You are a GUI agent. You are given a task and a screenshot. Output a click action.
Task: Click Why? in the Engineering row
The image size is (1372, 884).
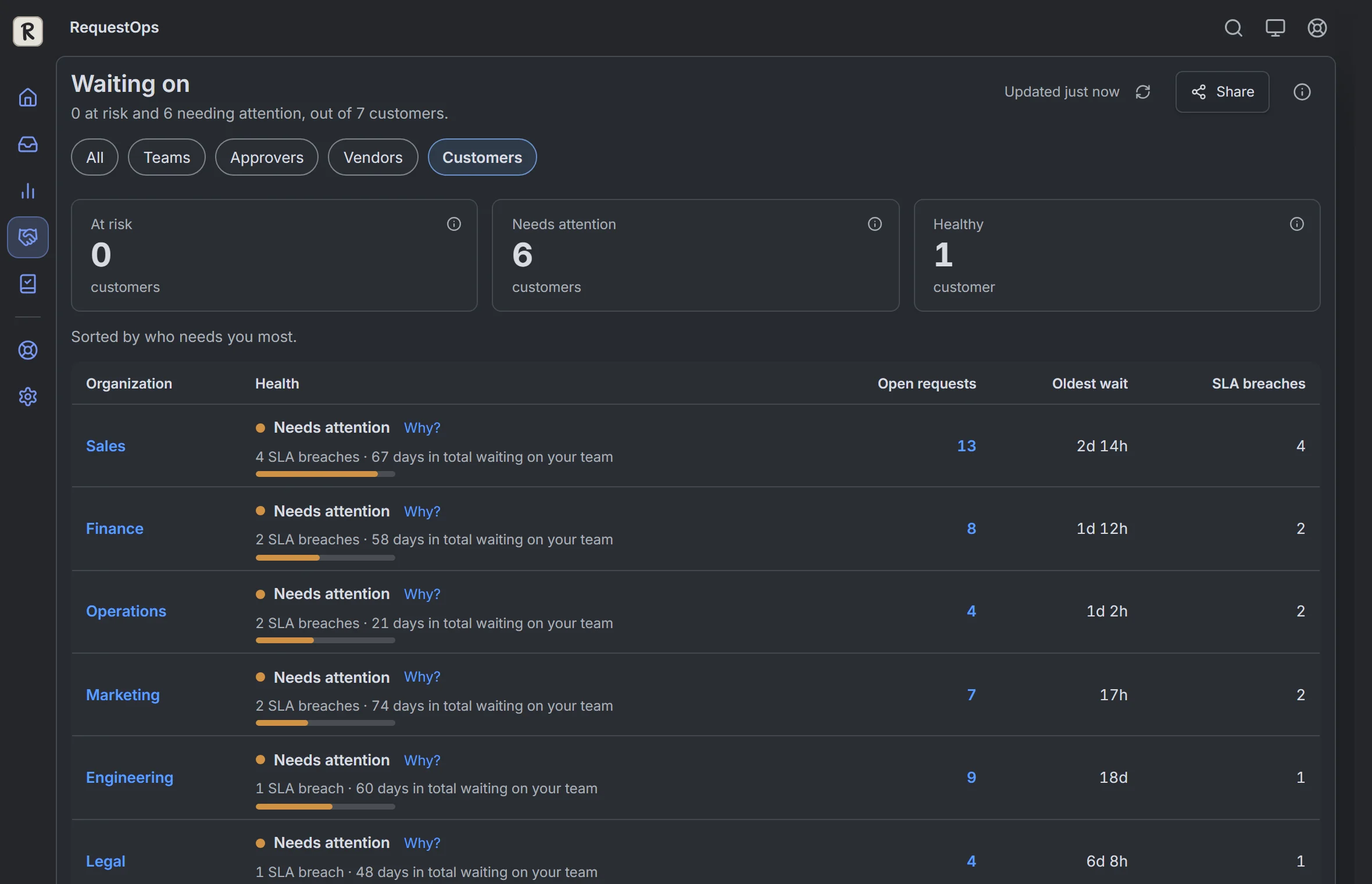tap(422, 760)
